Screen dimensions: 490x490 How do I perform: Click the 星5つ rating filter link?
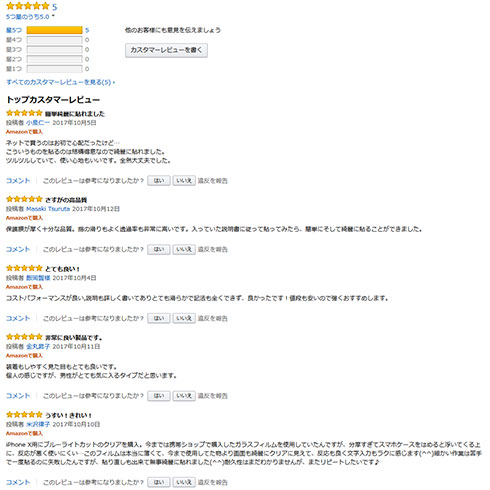click(x=14, y=30)
